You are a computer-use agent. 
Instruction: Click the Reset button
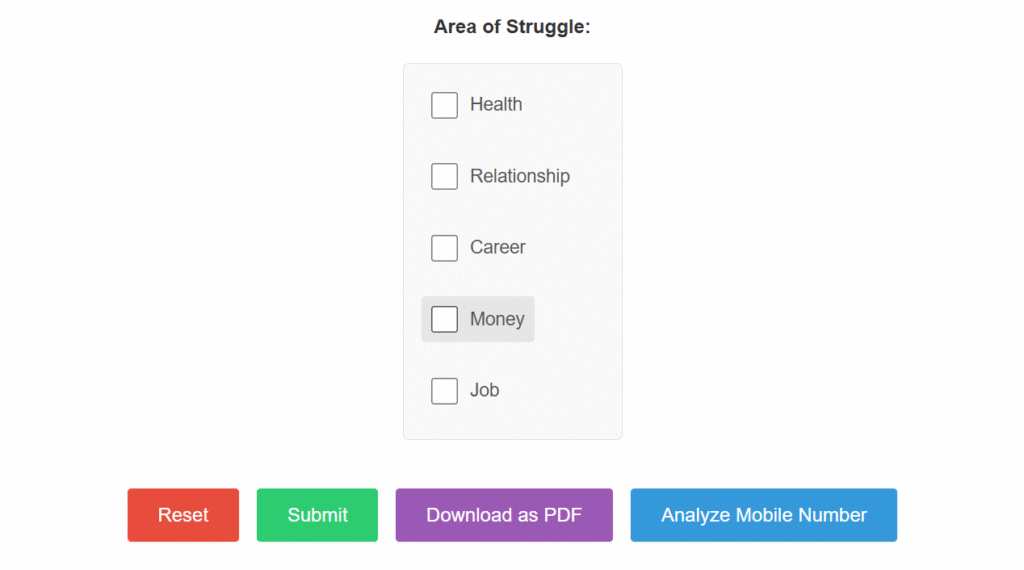click(x=183, y=515)
